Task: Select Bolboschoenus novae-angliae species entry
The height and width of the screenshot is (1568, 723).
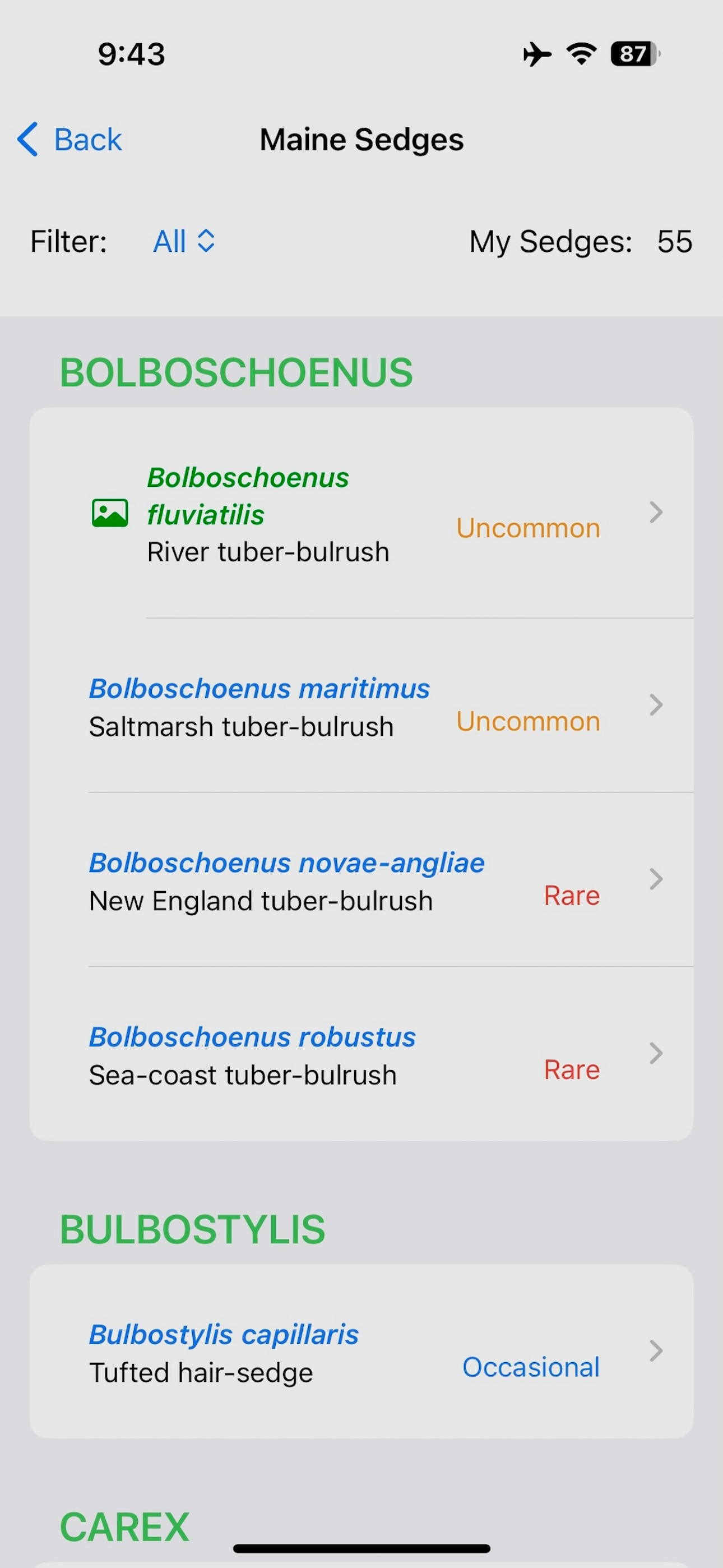Action: coord(361,879)
